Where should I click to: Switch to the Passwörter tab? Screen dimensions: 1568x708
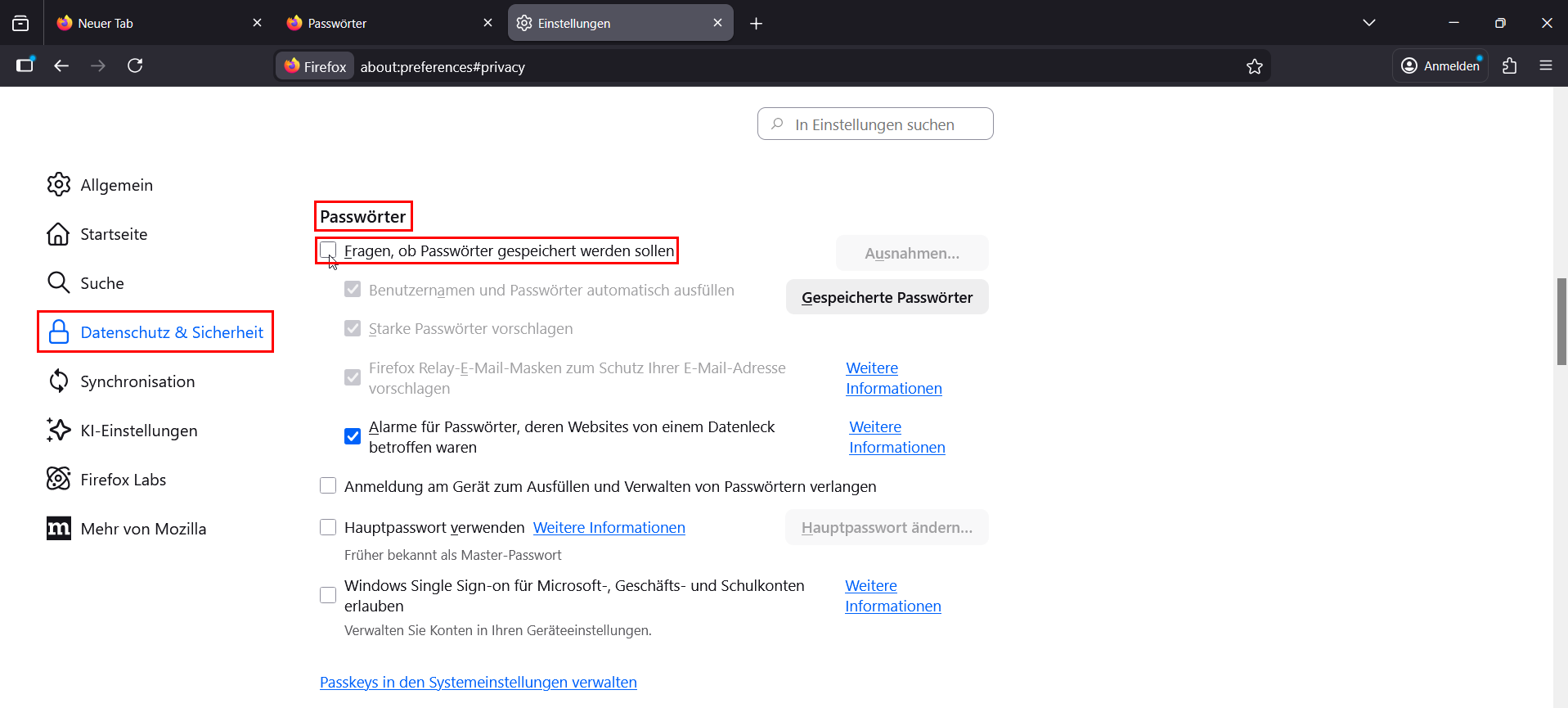[389, 23]
